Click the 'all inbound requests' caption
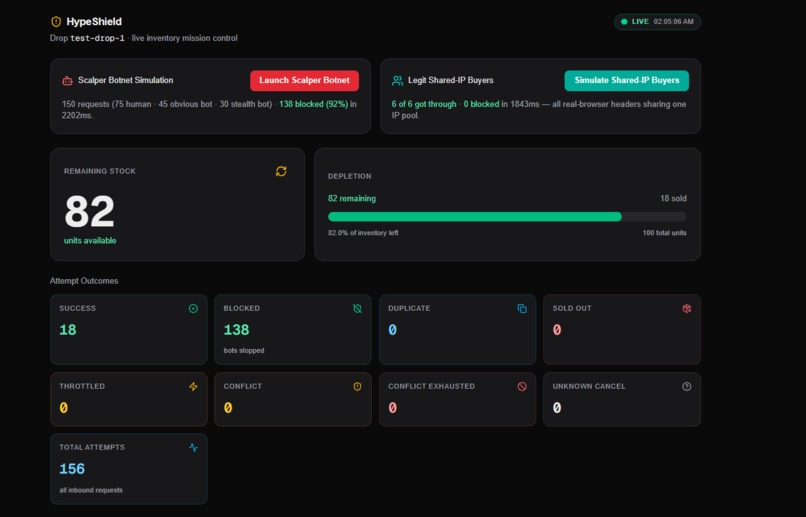Screen dimensions: 806x517 [91, 490]
